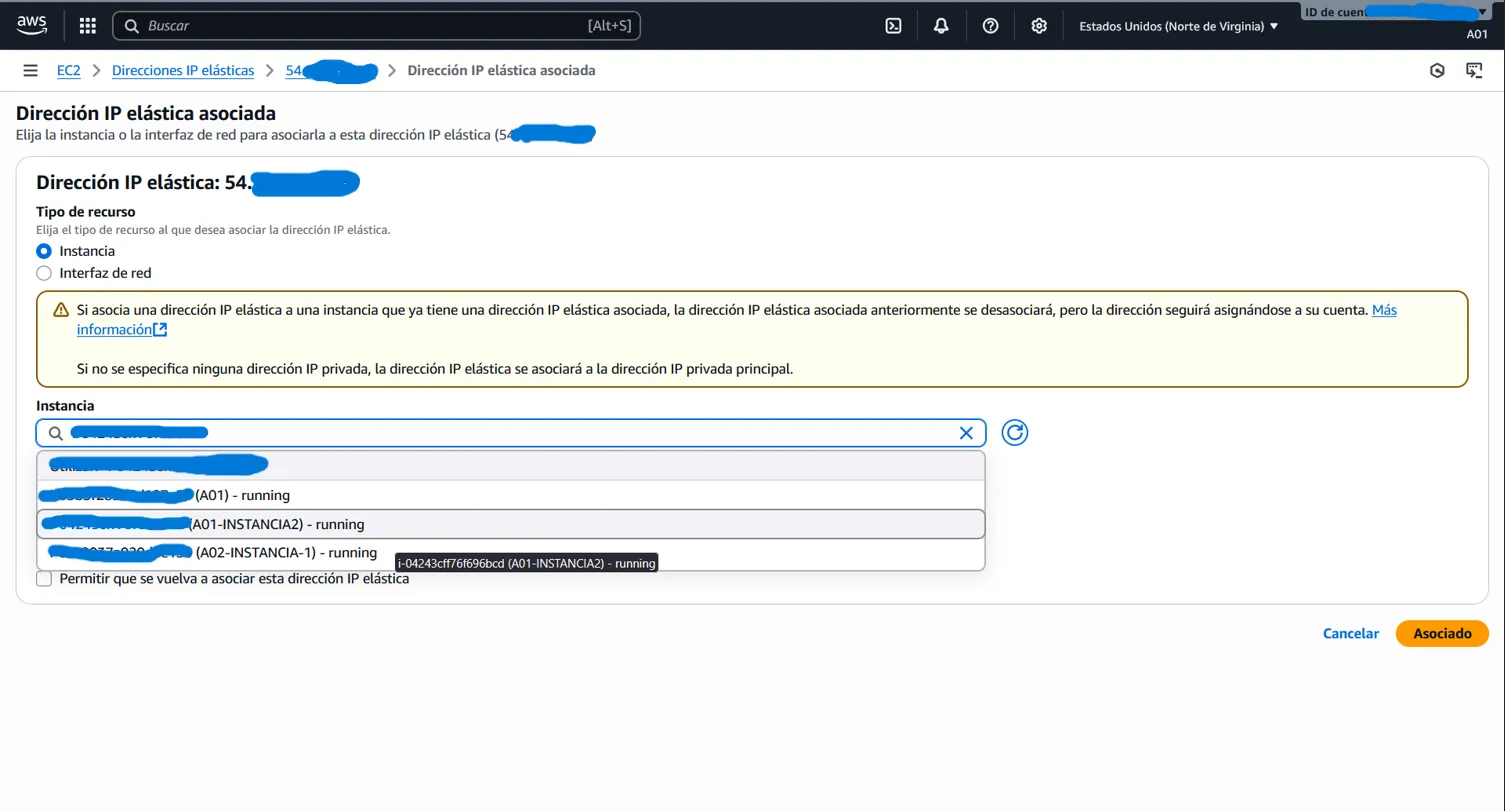The image size is (1505, 811).
Task: Expand the Estados Unidos region dropdown
Action: pyautogui.click(x=1178, y=26)
